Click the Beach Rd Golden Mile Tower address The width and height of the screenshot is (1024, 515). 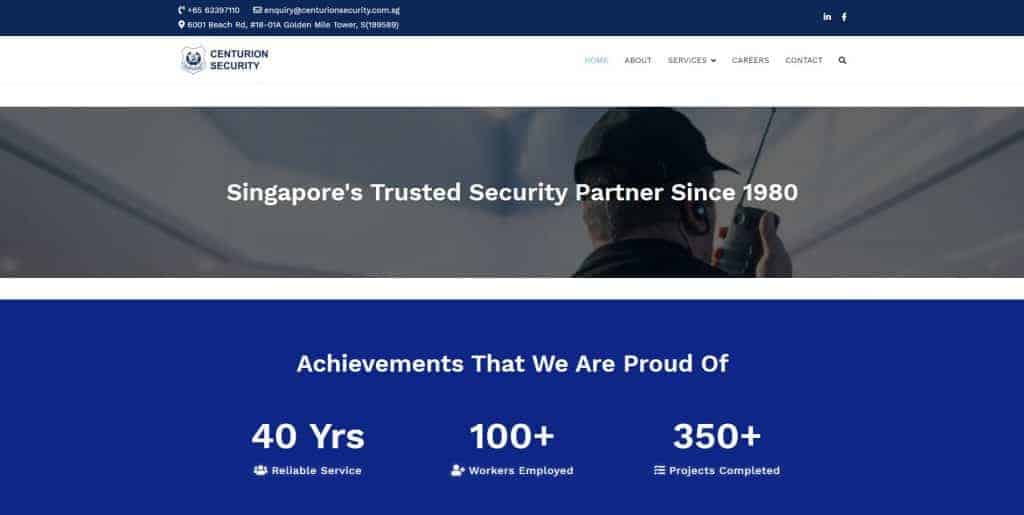[293, 25]
